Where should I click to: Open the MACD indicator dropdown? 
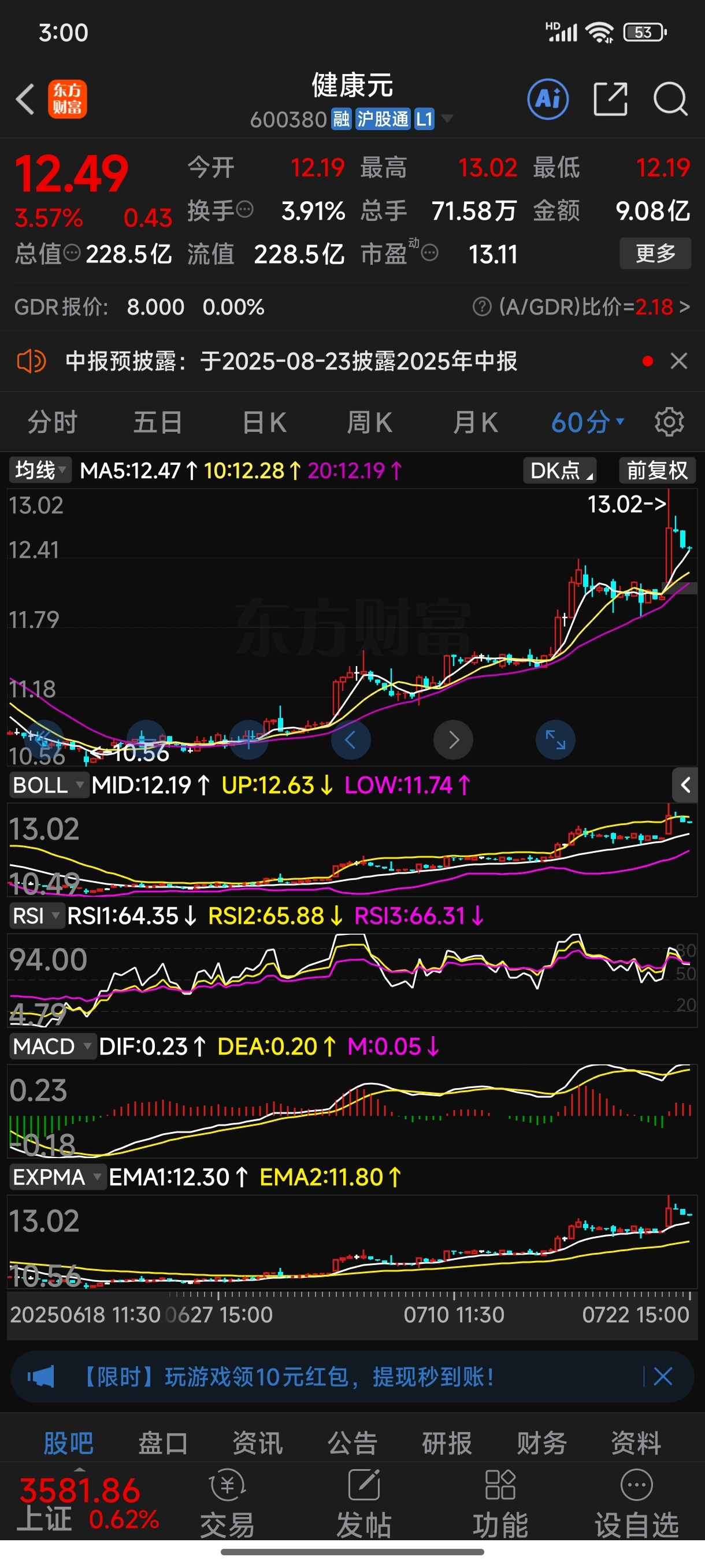[x=53, y=1046]
